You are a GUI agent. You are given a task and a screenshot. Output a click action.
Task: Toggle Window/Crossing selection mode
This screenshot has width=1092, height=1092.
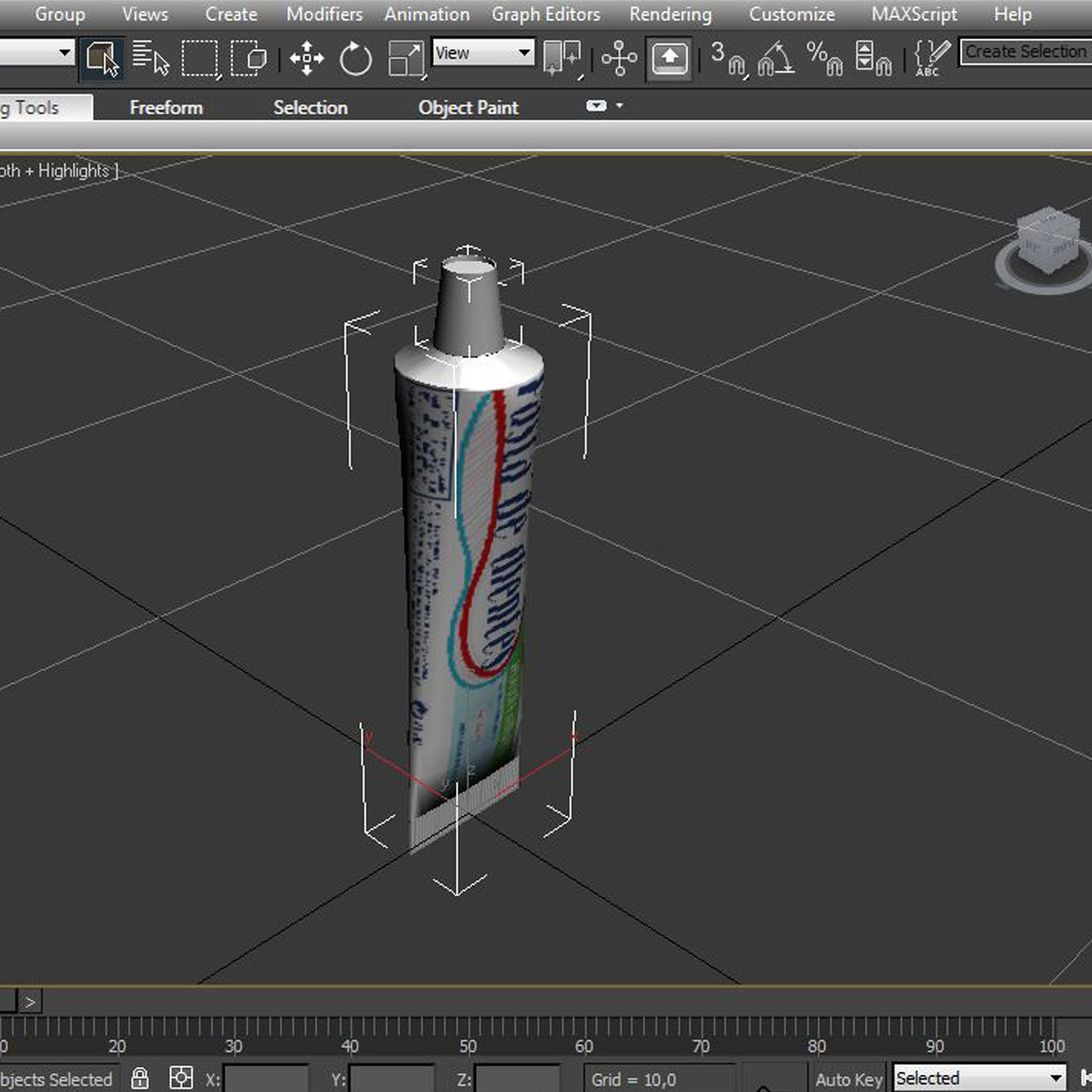[248, 59]
